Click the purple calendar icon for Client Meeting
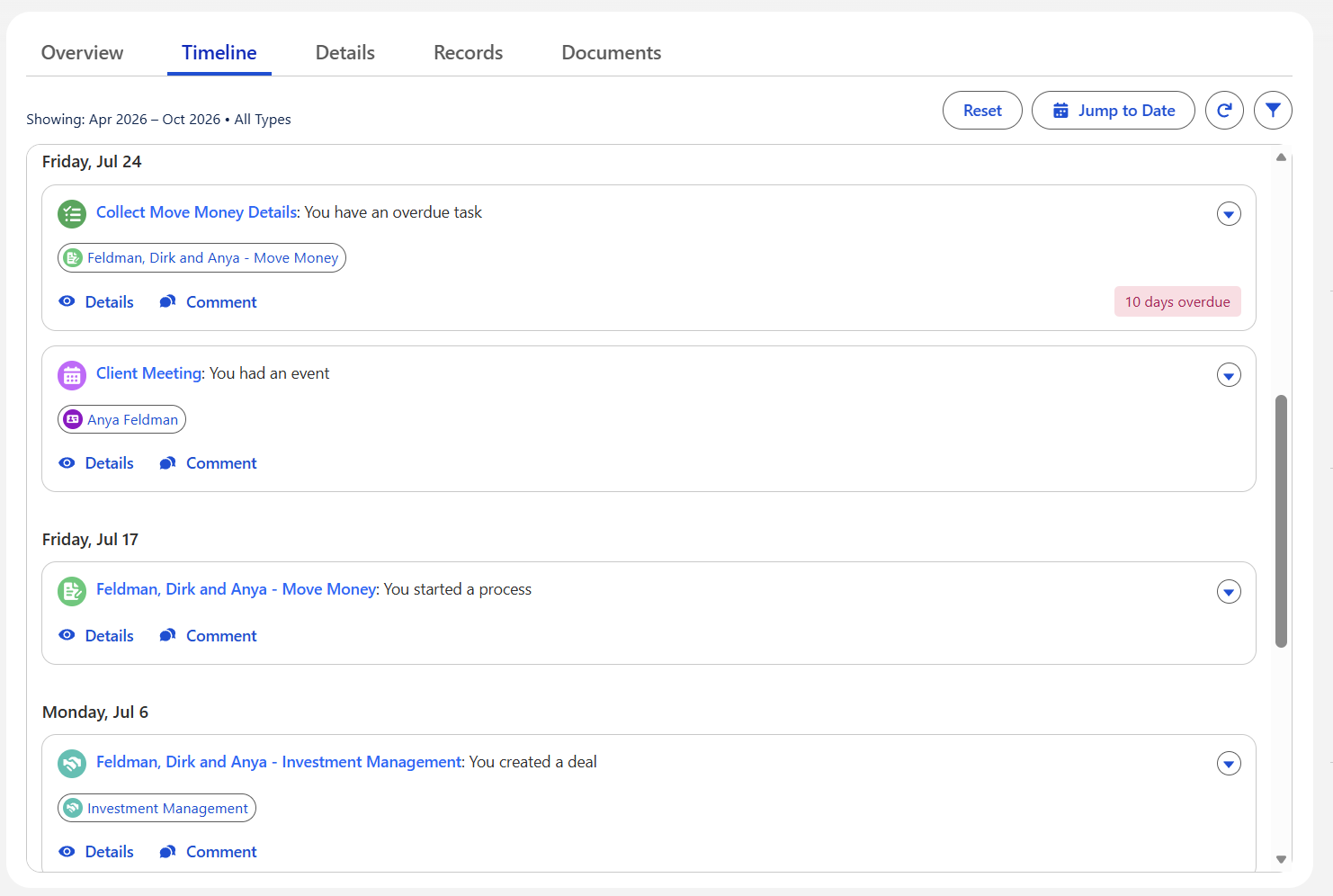The width and height of the screenshot is (1333, 896). tap(72, 375)
